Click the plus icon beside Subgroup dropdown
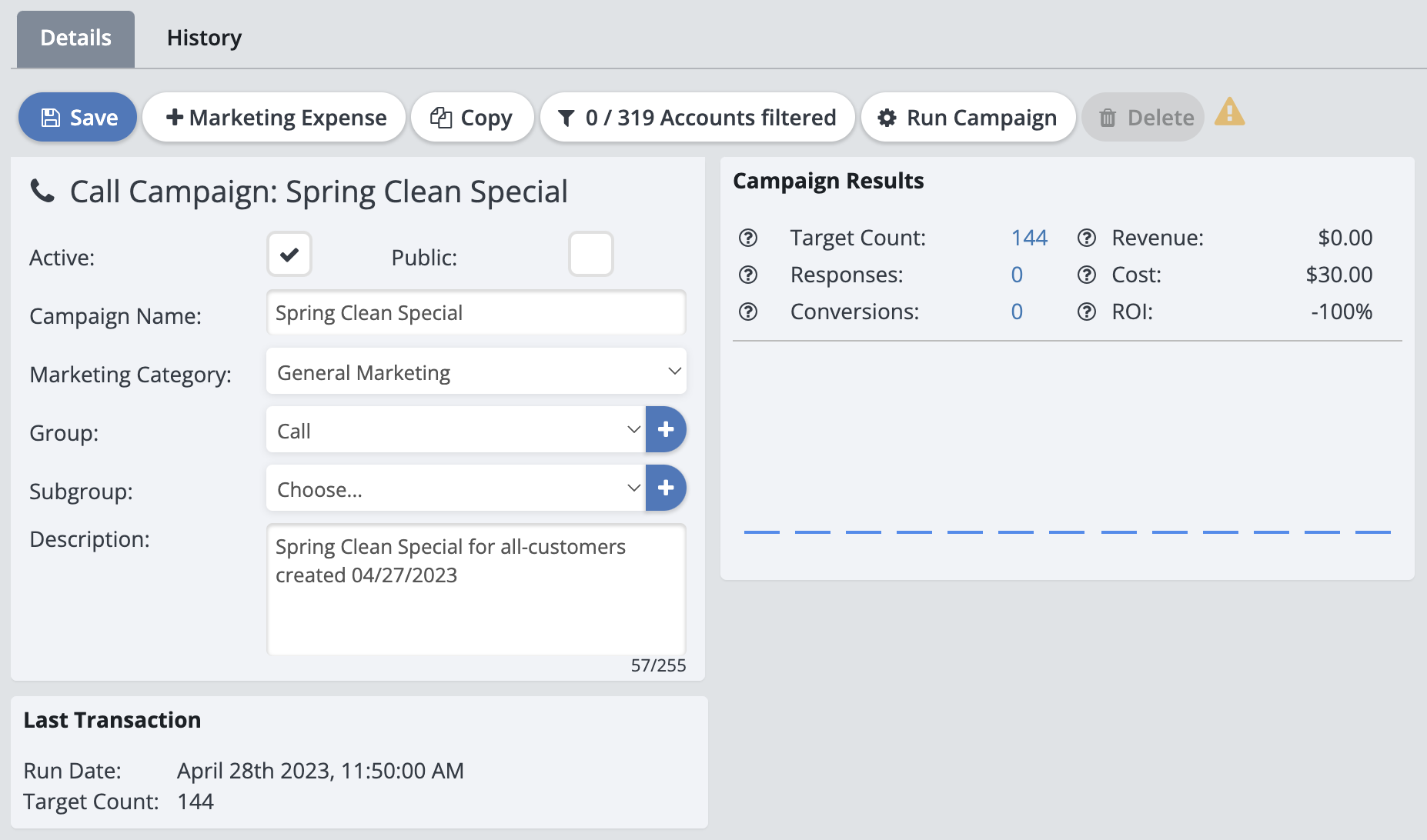The image size is (1427, 840). coord(666,488)
